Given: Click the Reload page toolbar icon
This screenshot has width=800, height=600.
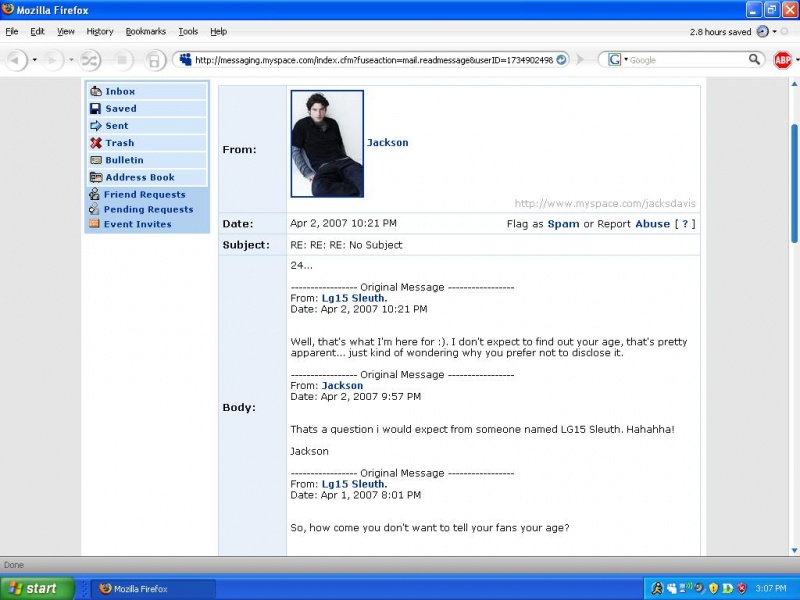Looking at the screenshot, I should 90,60.
